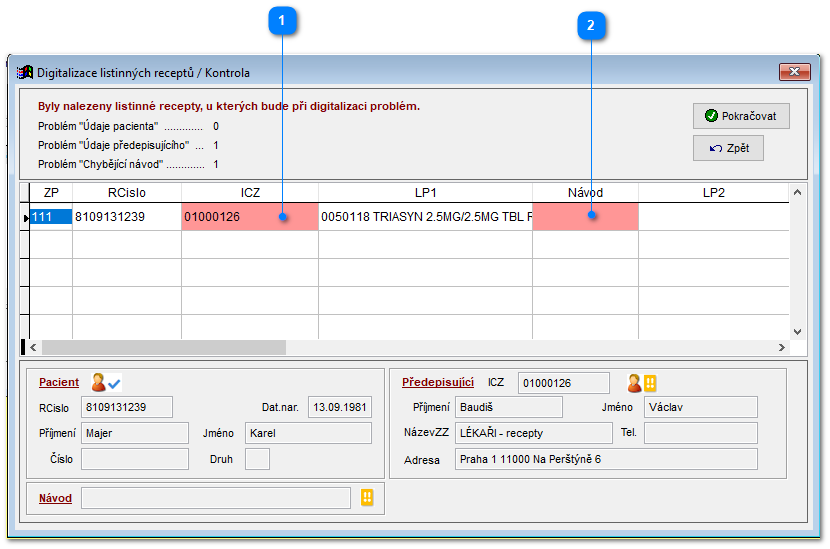The image size is (830, 549).
Task: Go back using the Zpět button
Action: coord(728,148)
